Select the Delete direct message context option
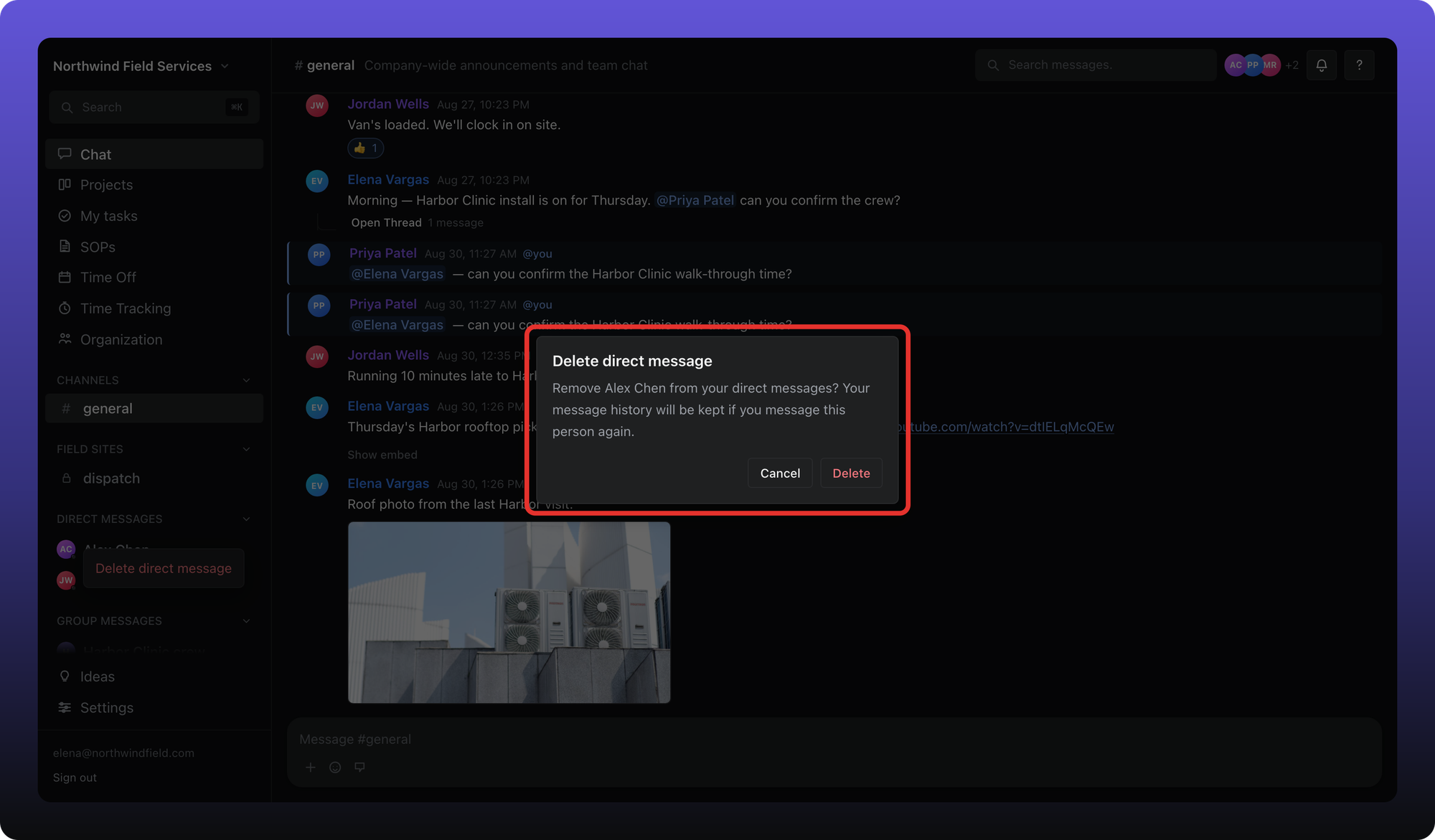Screen dimensions: 1435x840 (164, 568)
